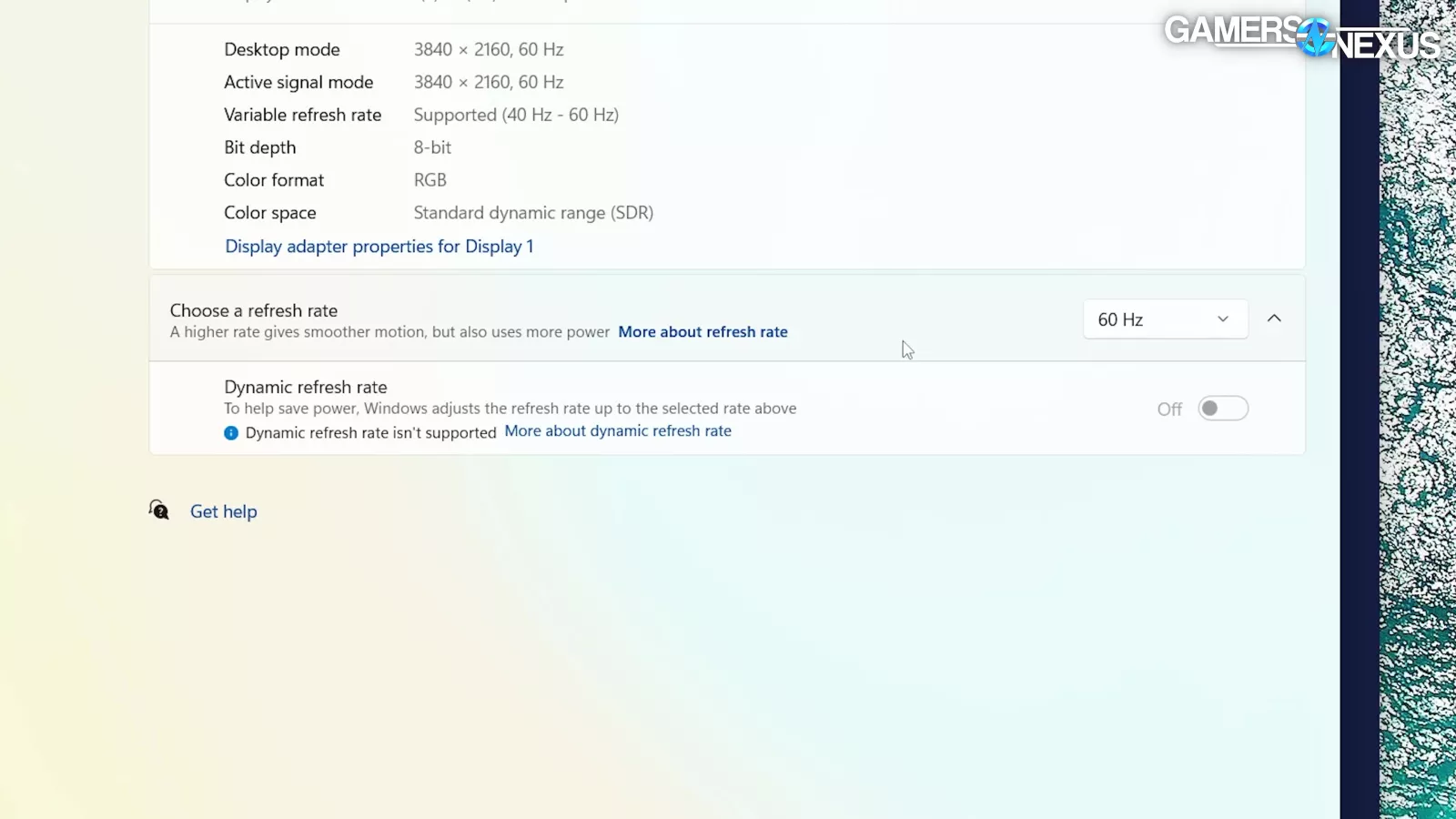Viewport: 1456px width, 819px height.
Task: Follow the More about dynamic refresh rate link
Action: pos(618,431)
